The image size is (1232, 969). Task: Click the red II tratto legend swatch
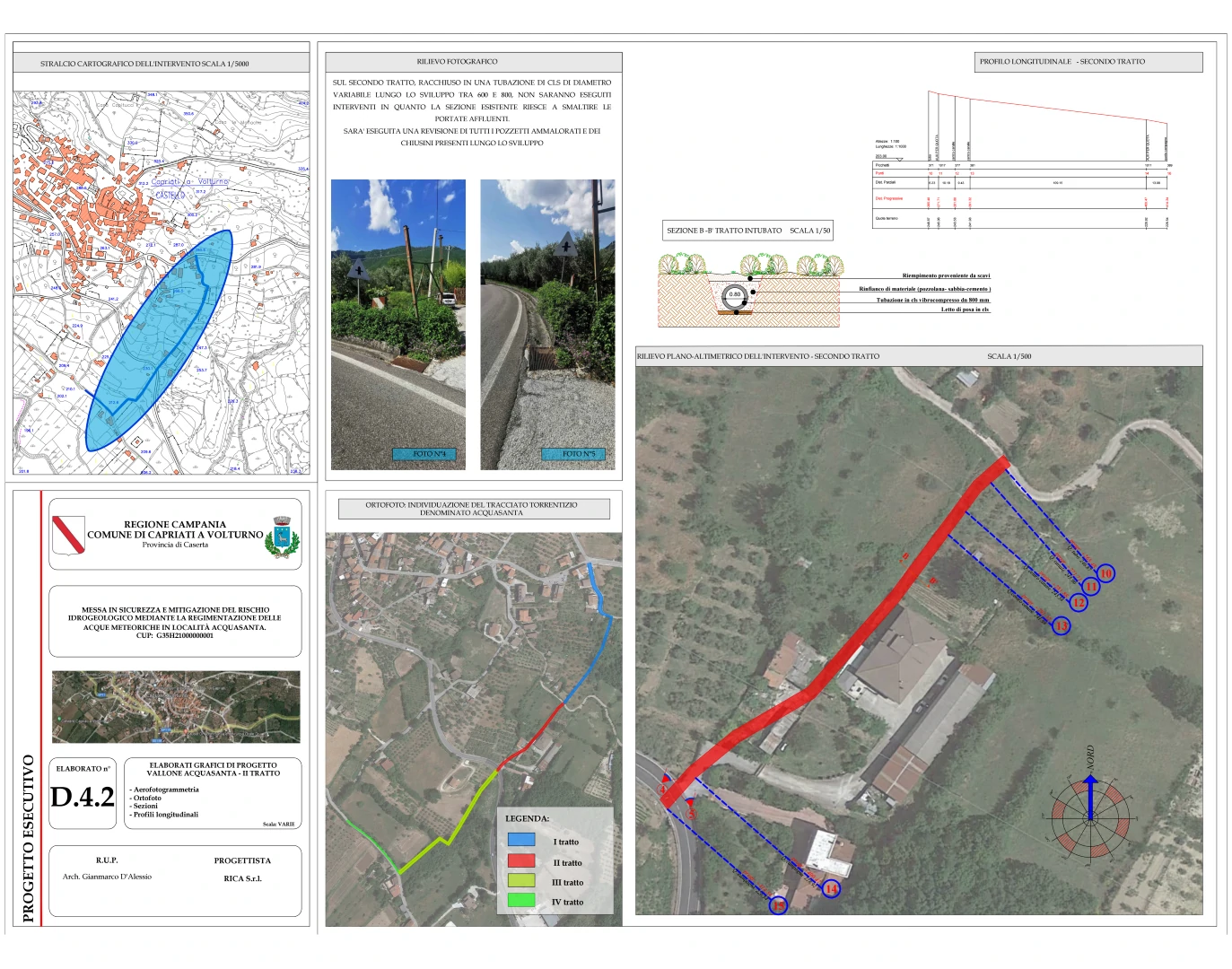[521, 860]
